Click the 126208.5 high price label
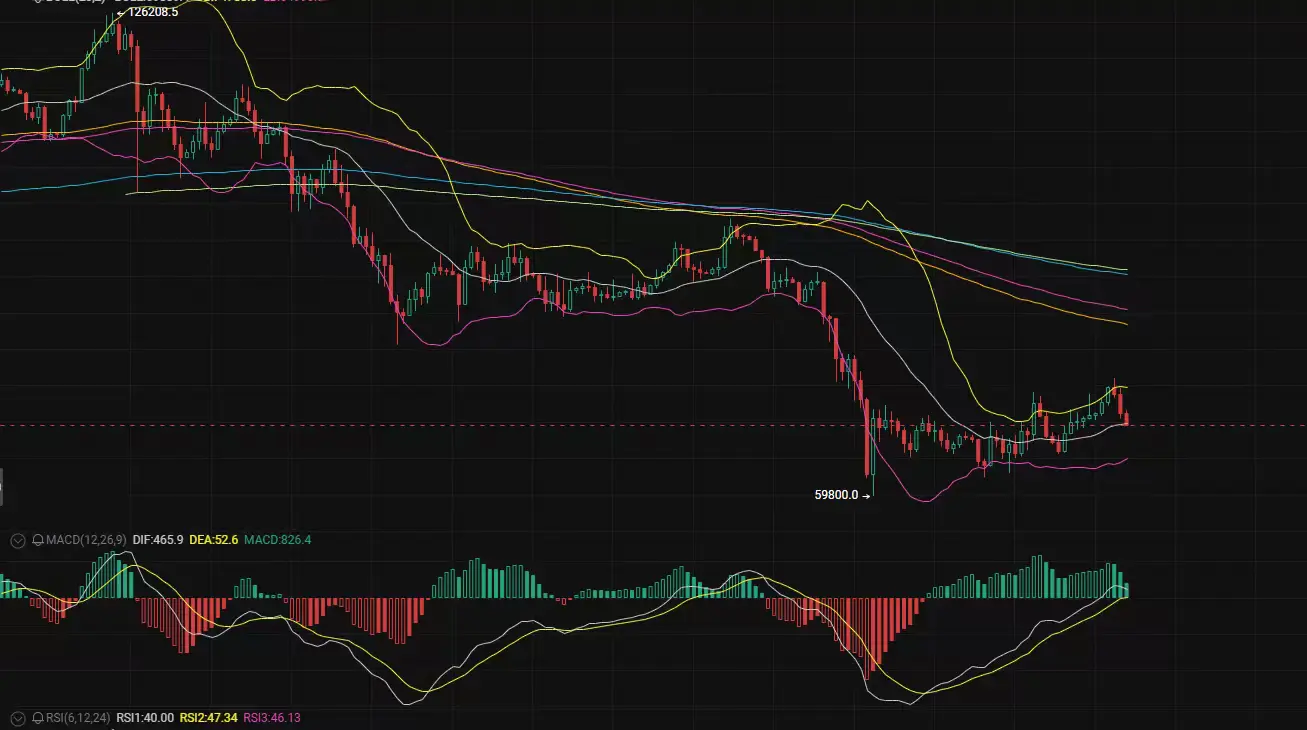 point(153,13)
